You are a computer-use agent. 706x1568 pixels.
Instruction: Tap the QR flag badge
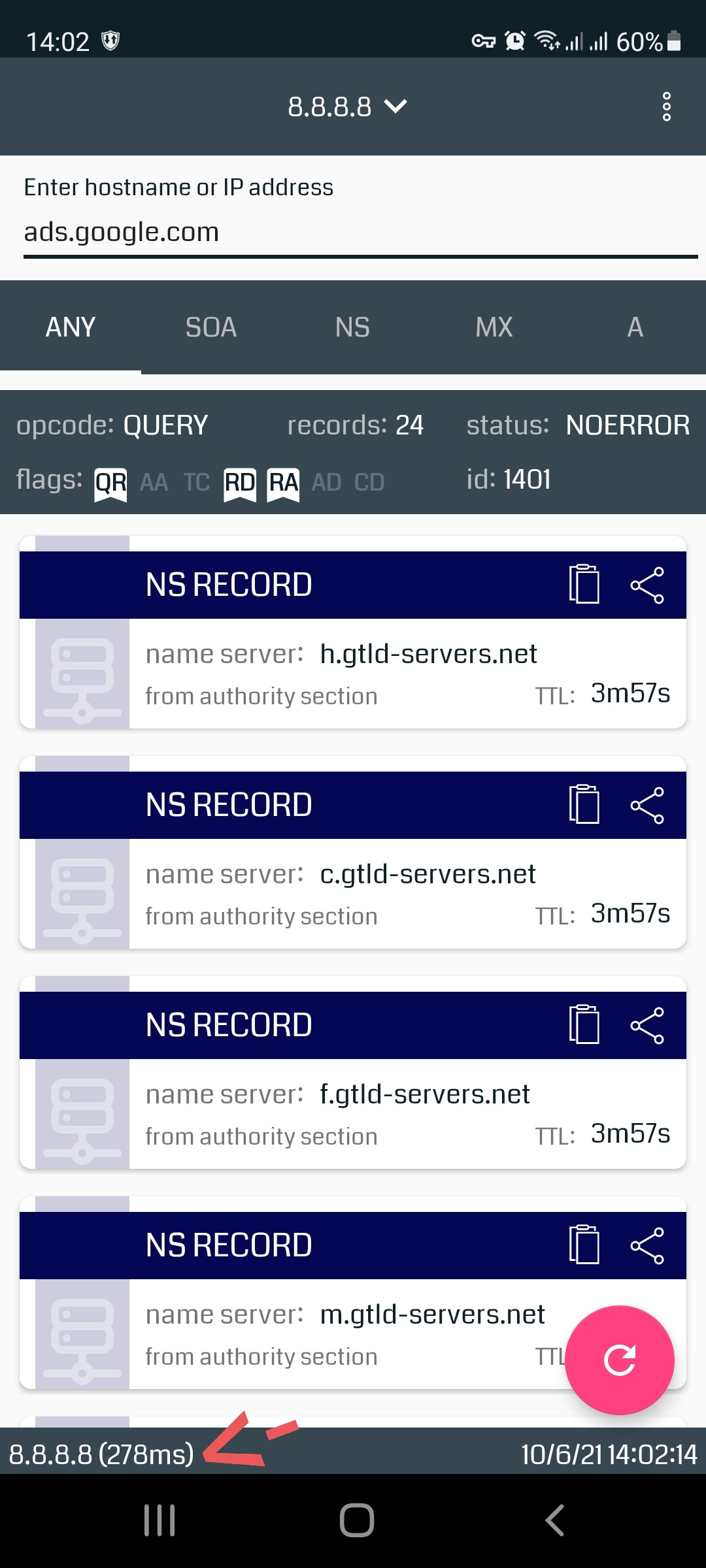[x=110, y=484]
